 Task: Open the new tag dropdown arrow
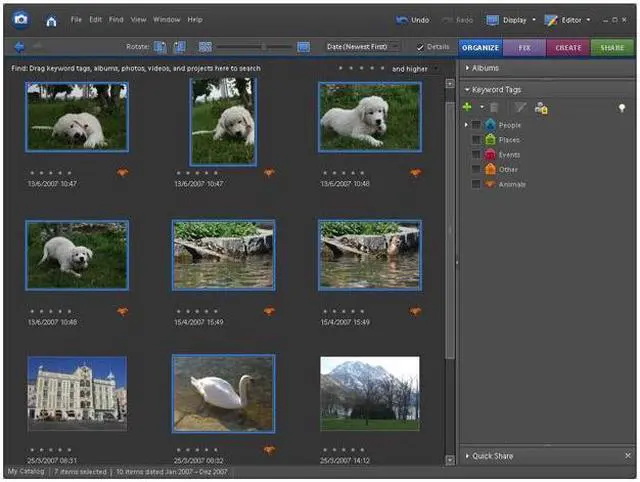482,107
